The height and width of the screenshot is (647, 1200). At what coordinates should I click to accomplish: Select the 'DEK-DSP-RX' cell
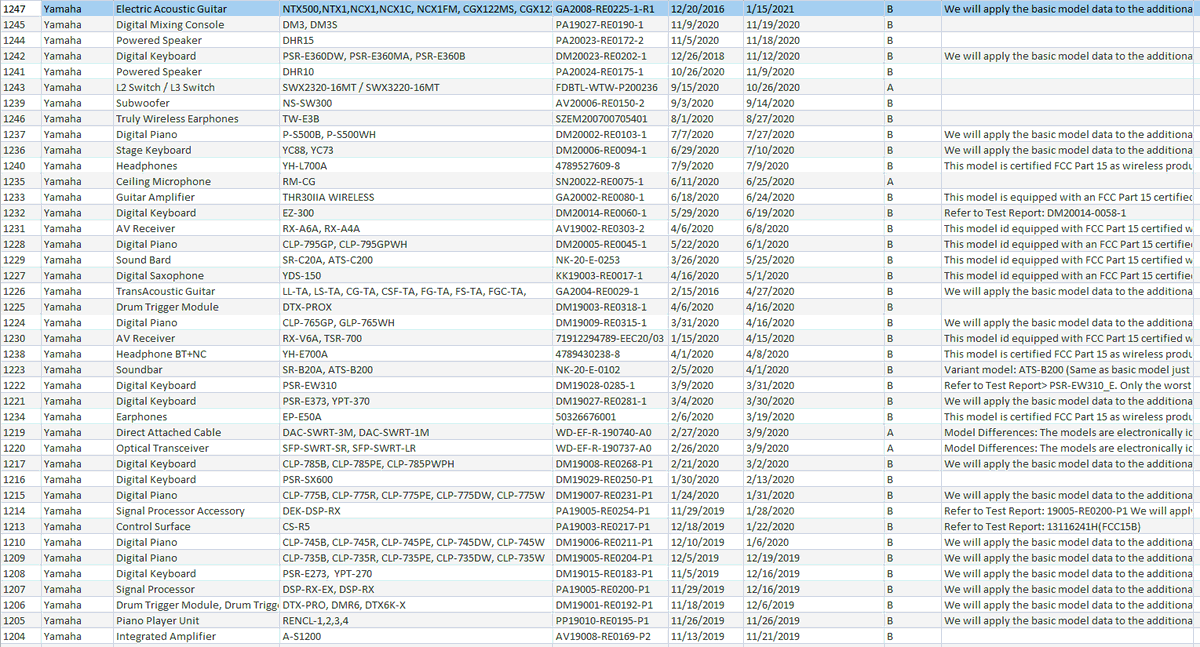click(x=415, y=511)
